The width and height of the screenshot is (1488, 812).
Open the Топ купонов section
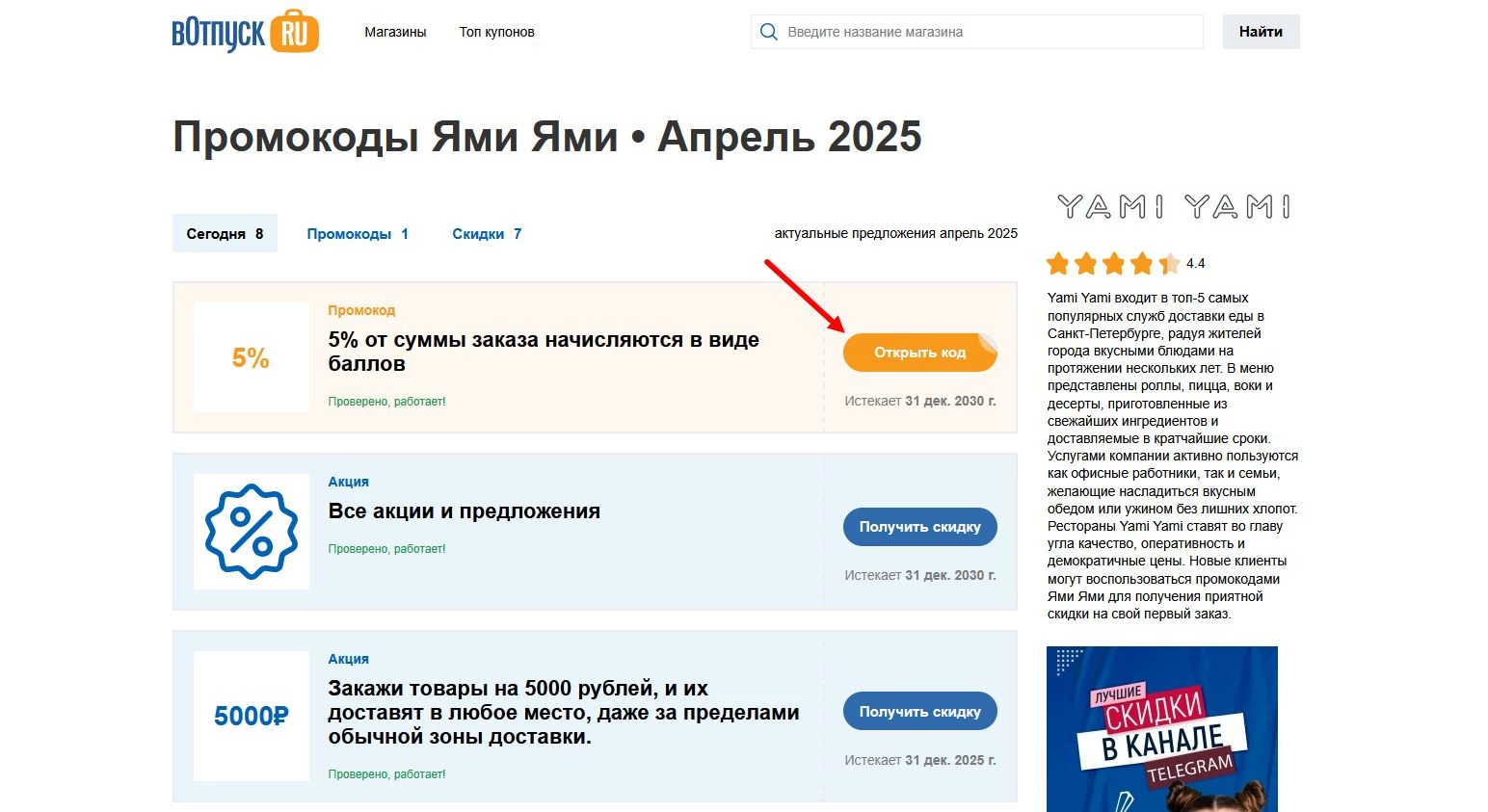pos(496,32)
